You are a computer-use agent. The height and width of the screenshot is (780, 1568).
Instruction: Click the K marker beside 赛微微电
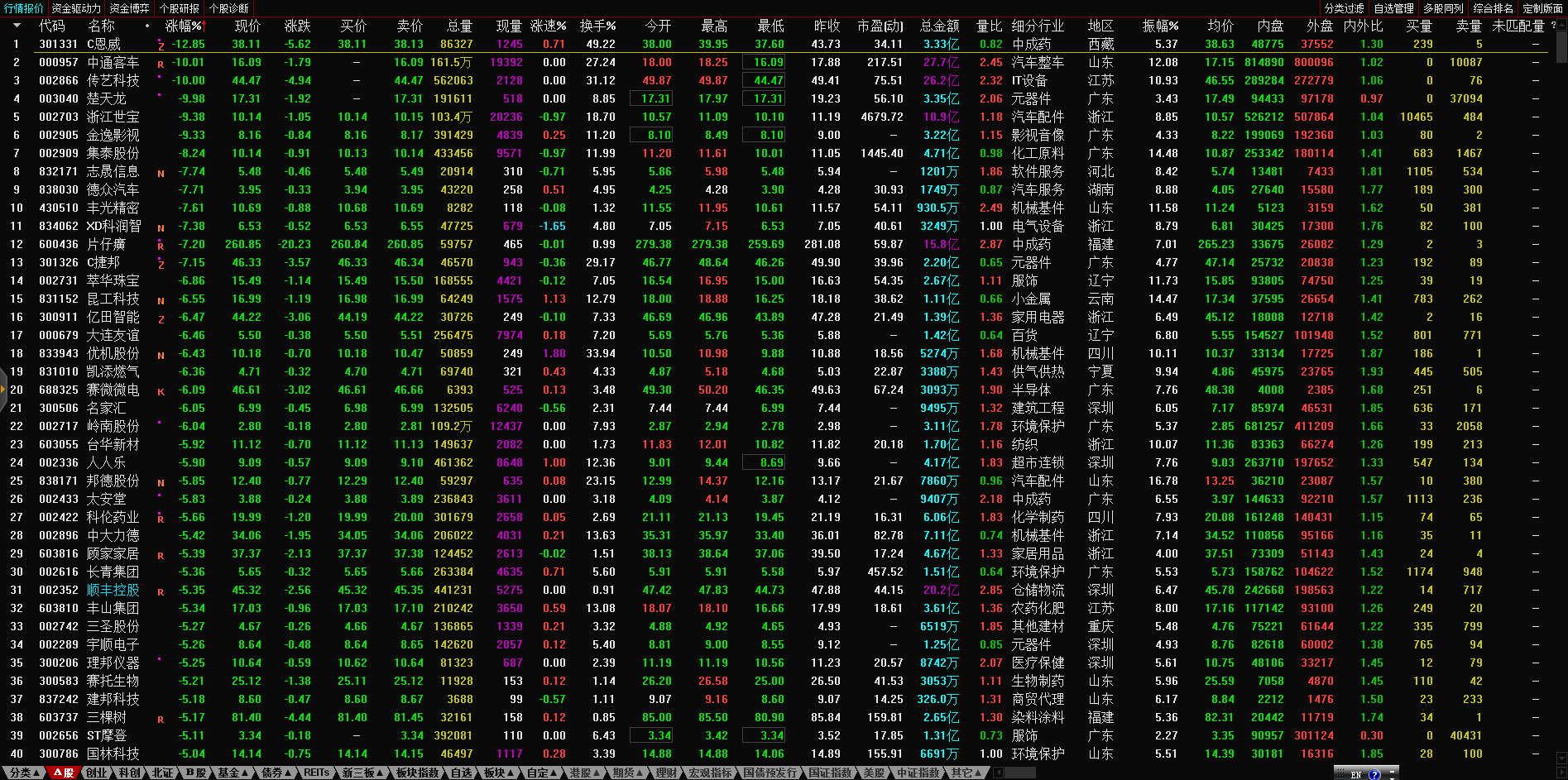click(x=161, y=391)
